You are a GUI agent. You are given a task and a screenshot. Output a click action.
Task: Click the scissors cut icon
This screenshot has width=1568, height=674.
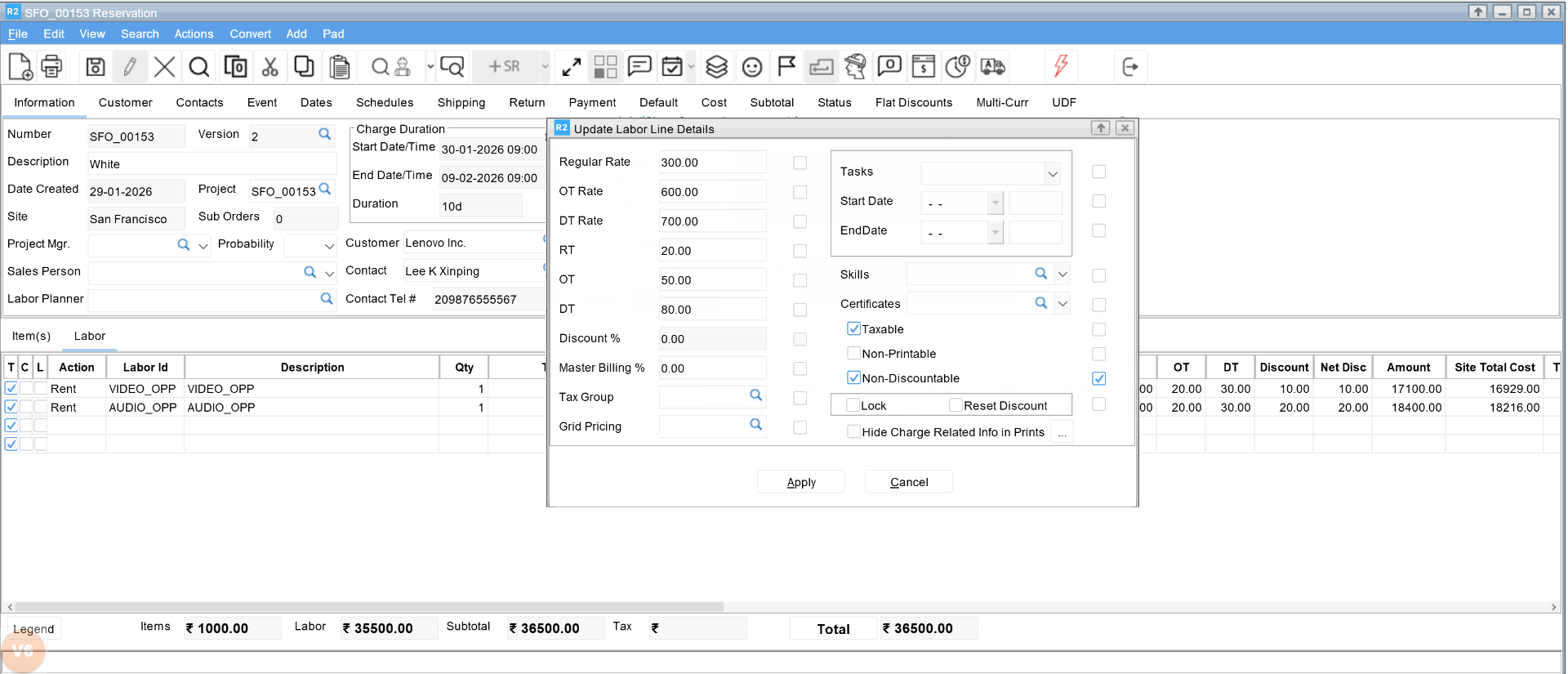click(x=269, y=66)
